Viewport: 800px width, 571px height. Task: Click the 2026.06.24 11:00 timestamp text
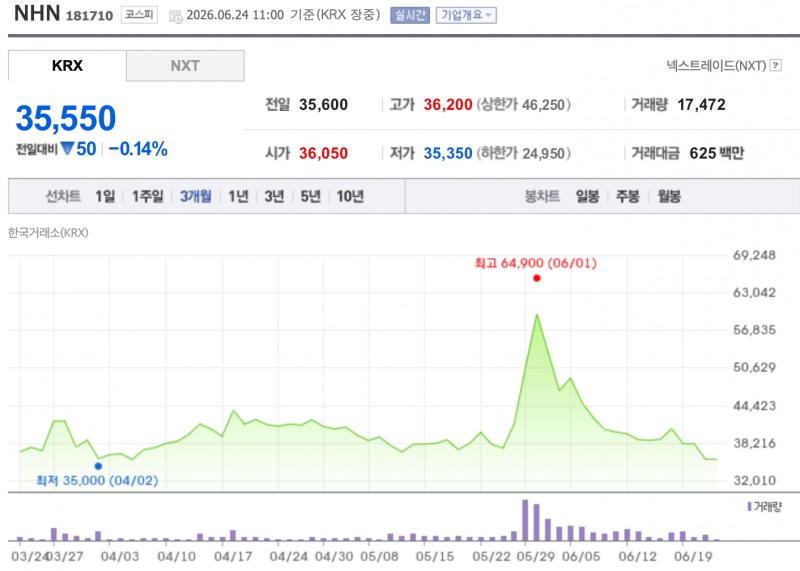(x=235, y=15)
